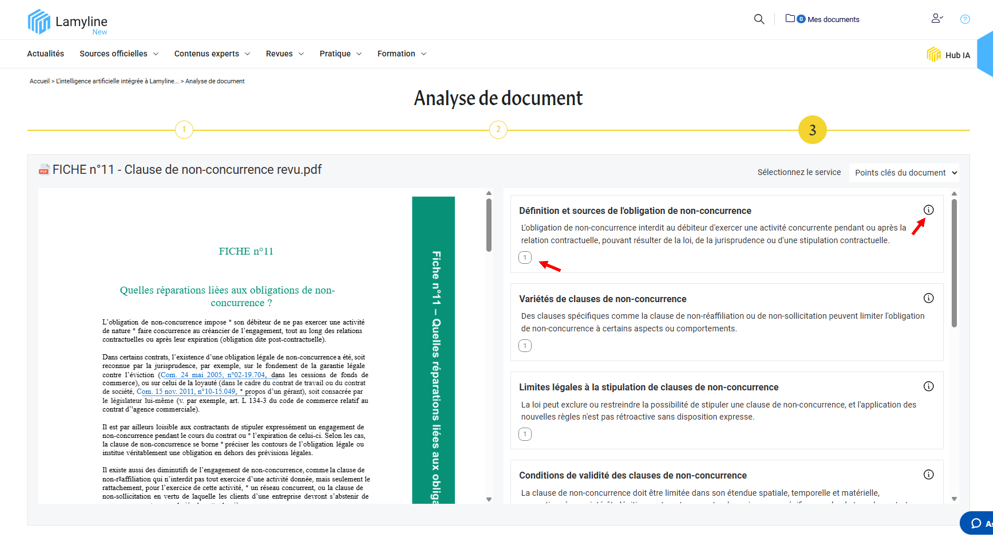Viewport: 993px width, 536px height.
Task: Click document viewer scrollbar thumb
Action: click(488, 225)
